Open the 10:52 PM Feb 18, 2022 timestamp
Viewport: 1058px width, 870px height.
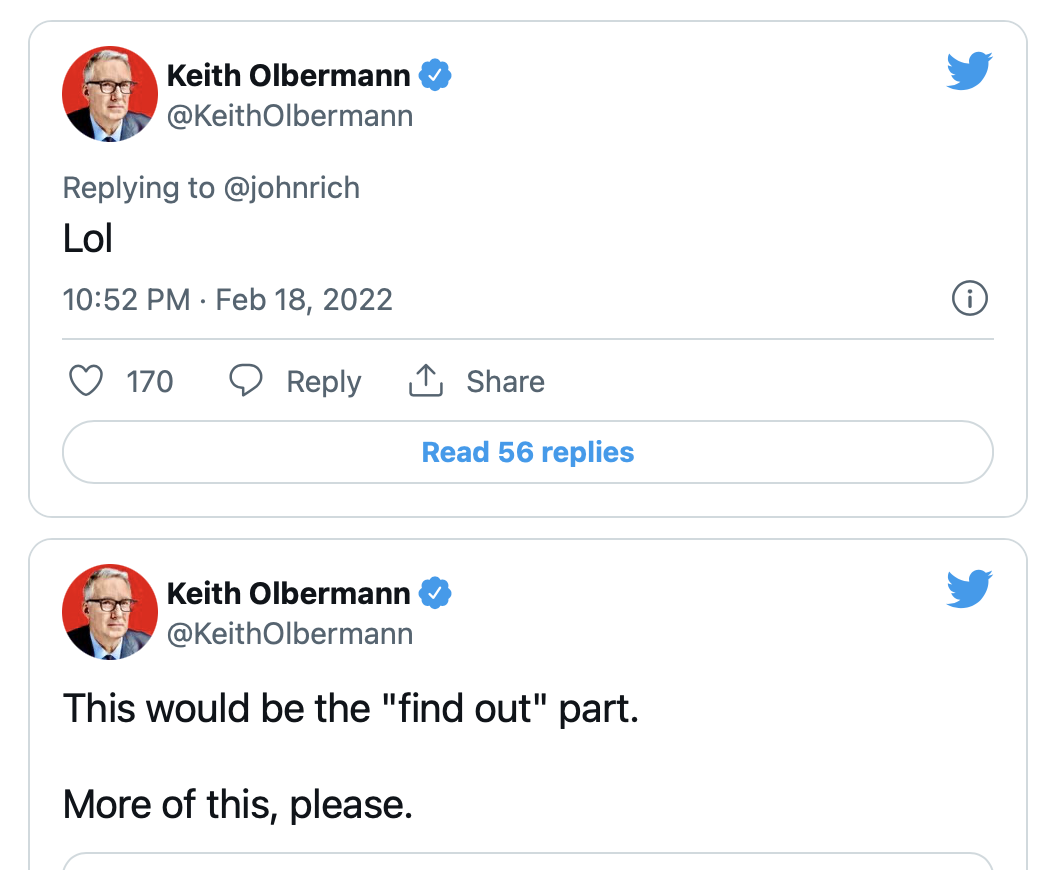[227, 300]
